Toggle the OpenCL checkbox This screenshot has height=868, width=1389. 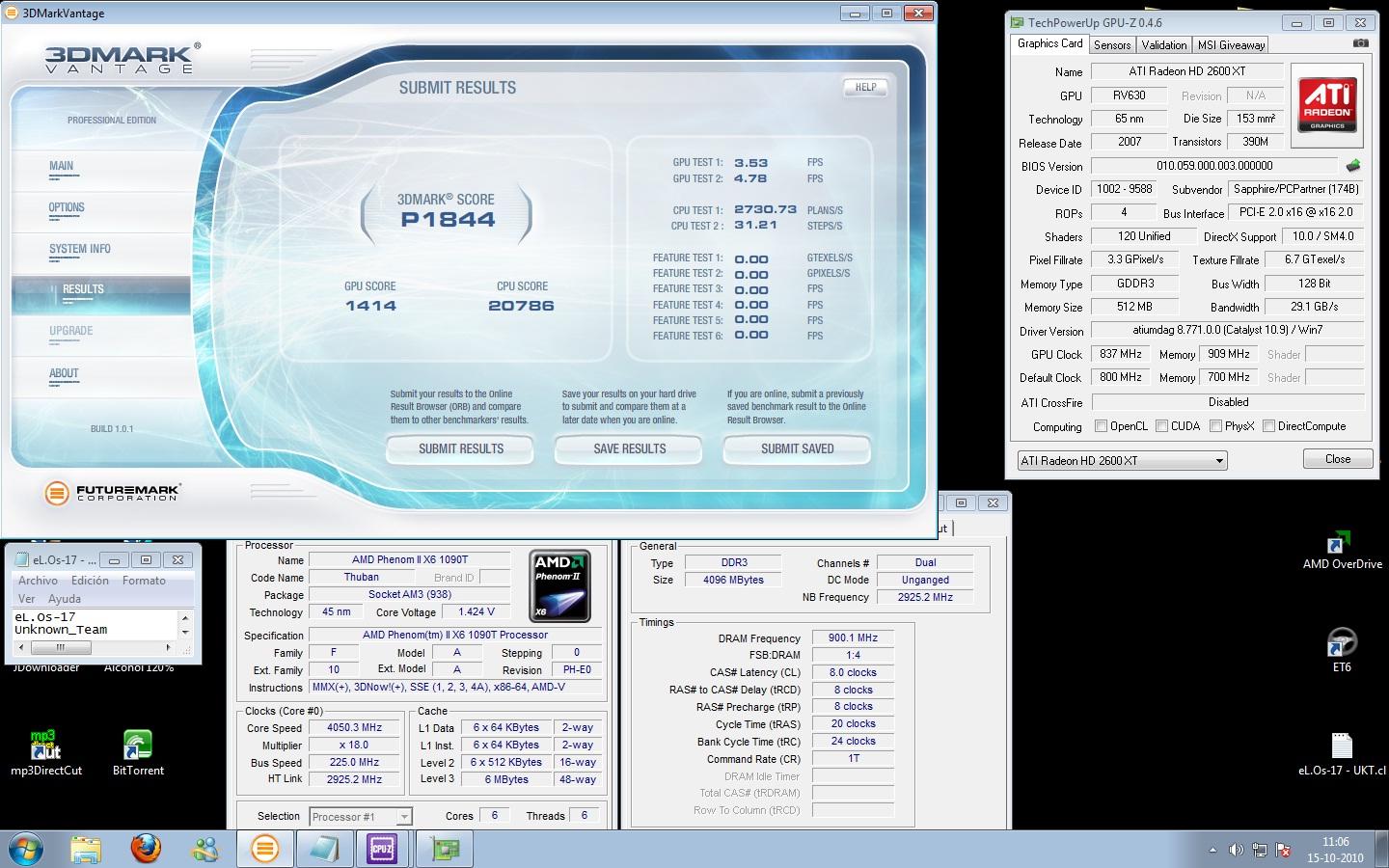1101,425
